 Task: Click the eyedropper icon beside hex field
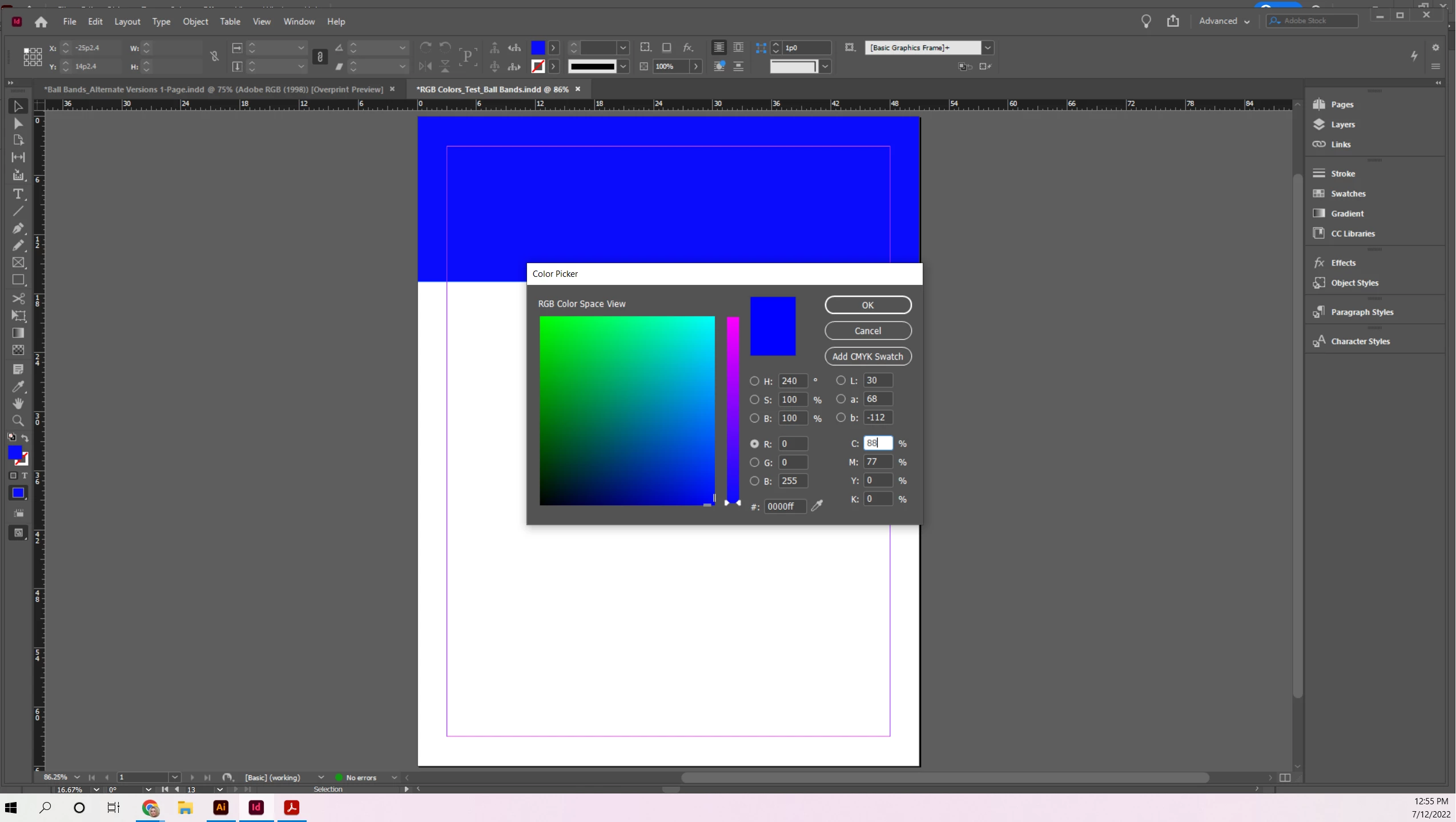[x=817, y=506]
